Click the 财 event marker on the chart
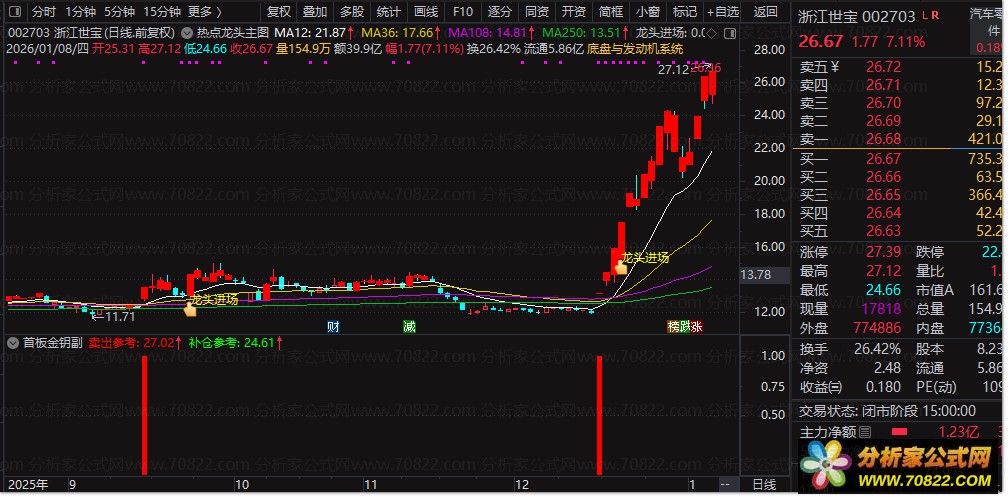 click(x=333, y=327)
